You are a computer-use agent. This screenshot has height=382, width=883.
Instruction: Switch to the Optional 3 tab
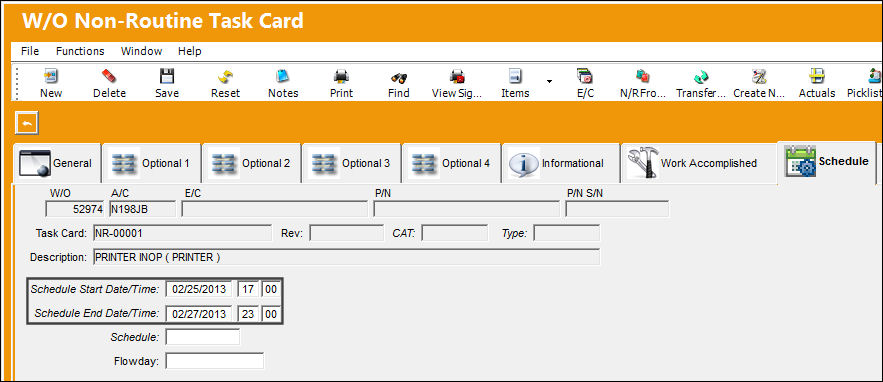(351, 163)
